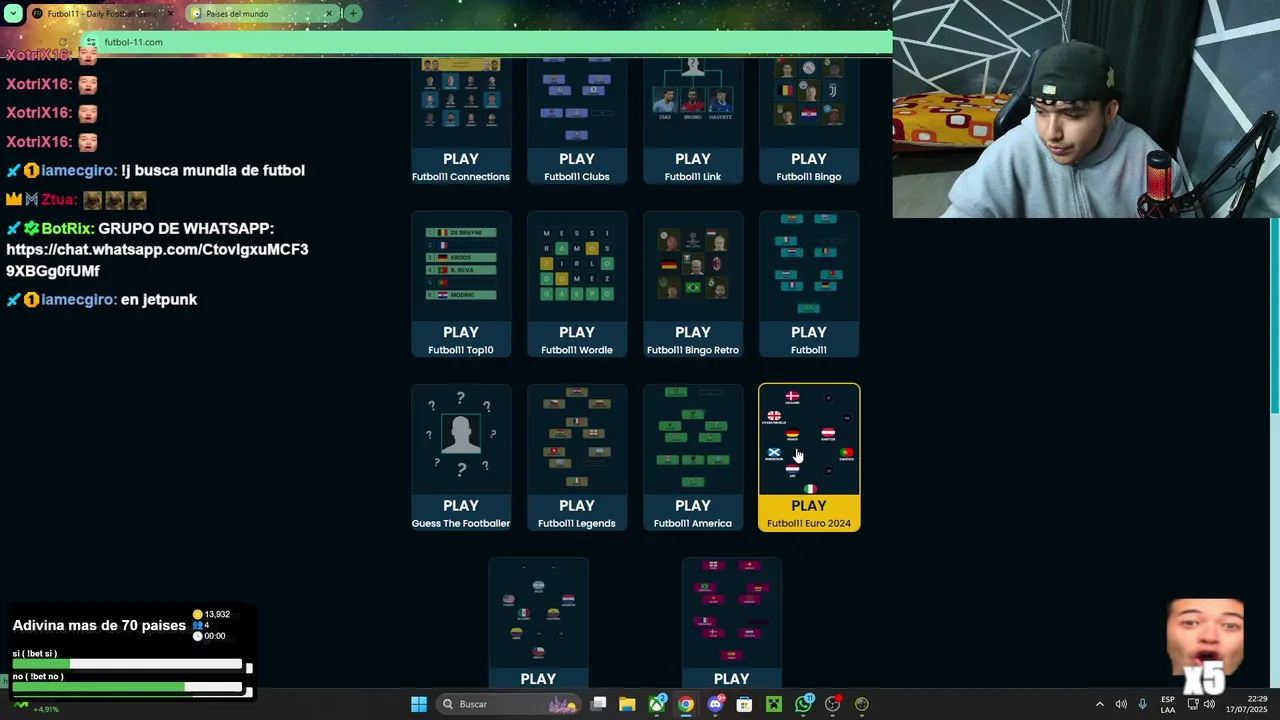
Task: Click the BotRix username in chat
Action: coord(67,228)
